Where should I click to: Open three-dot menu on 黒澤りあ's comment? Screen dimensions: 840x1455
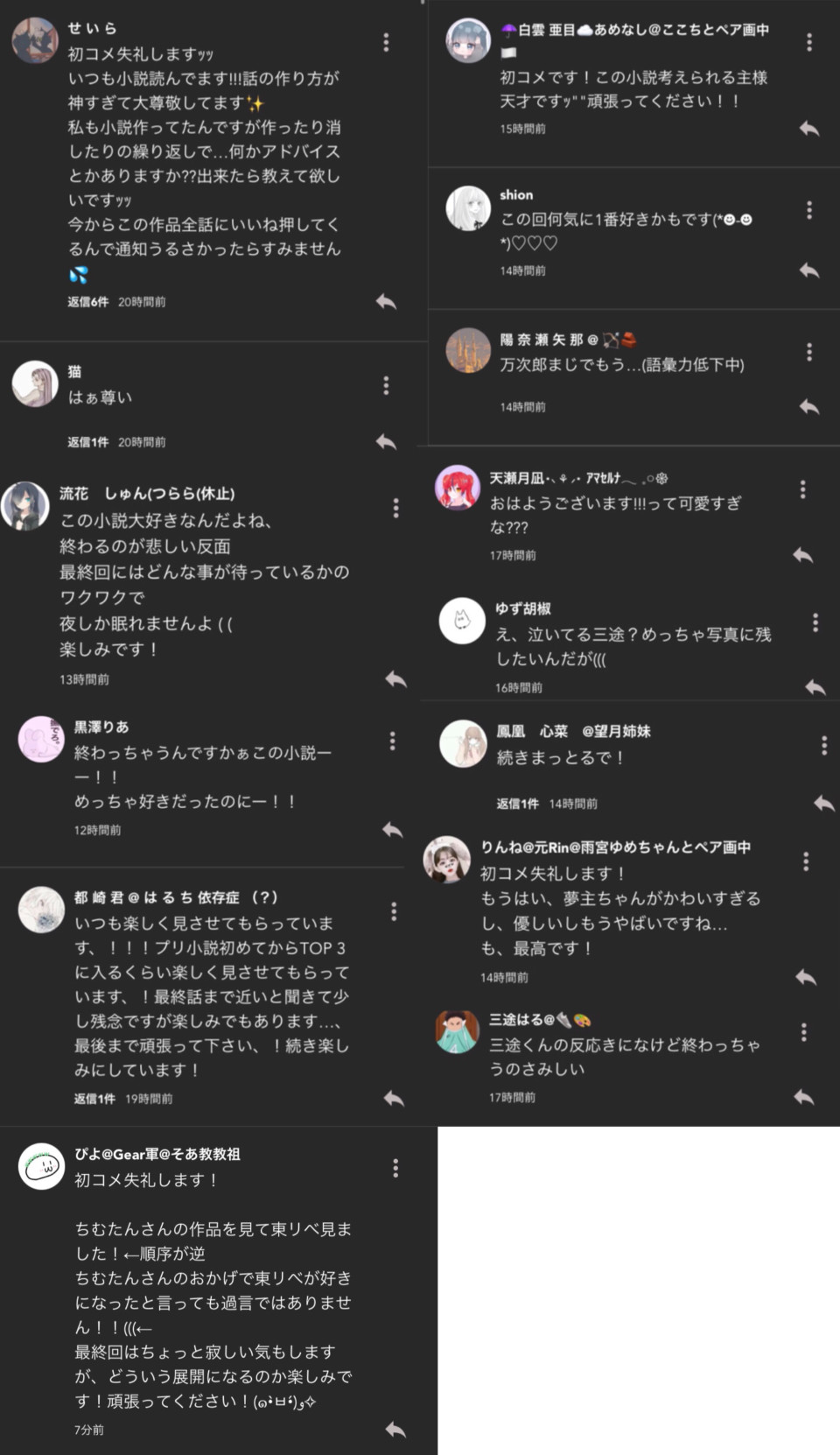[392, 741]
